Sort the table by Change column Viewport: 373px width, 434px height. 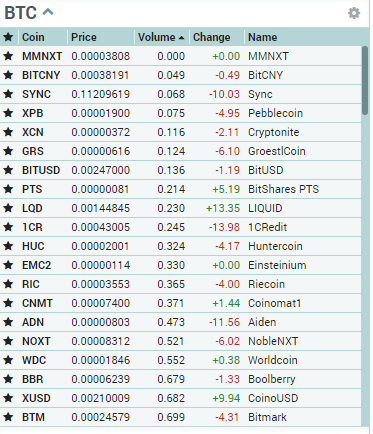(x=211, y=37)
